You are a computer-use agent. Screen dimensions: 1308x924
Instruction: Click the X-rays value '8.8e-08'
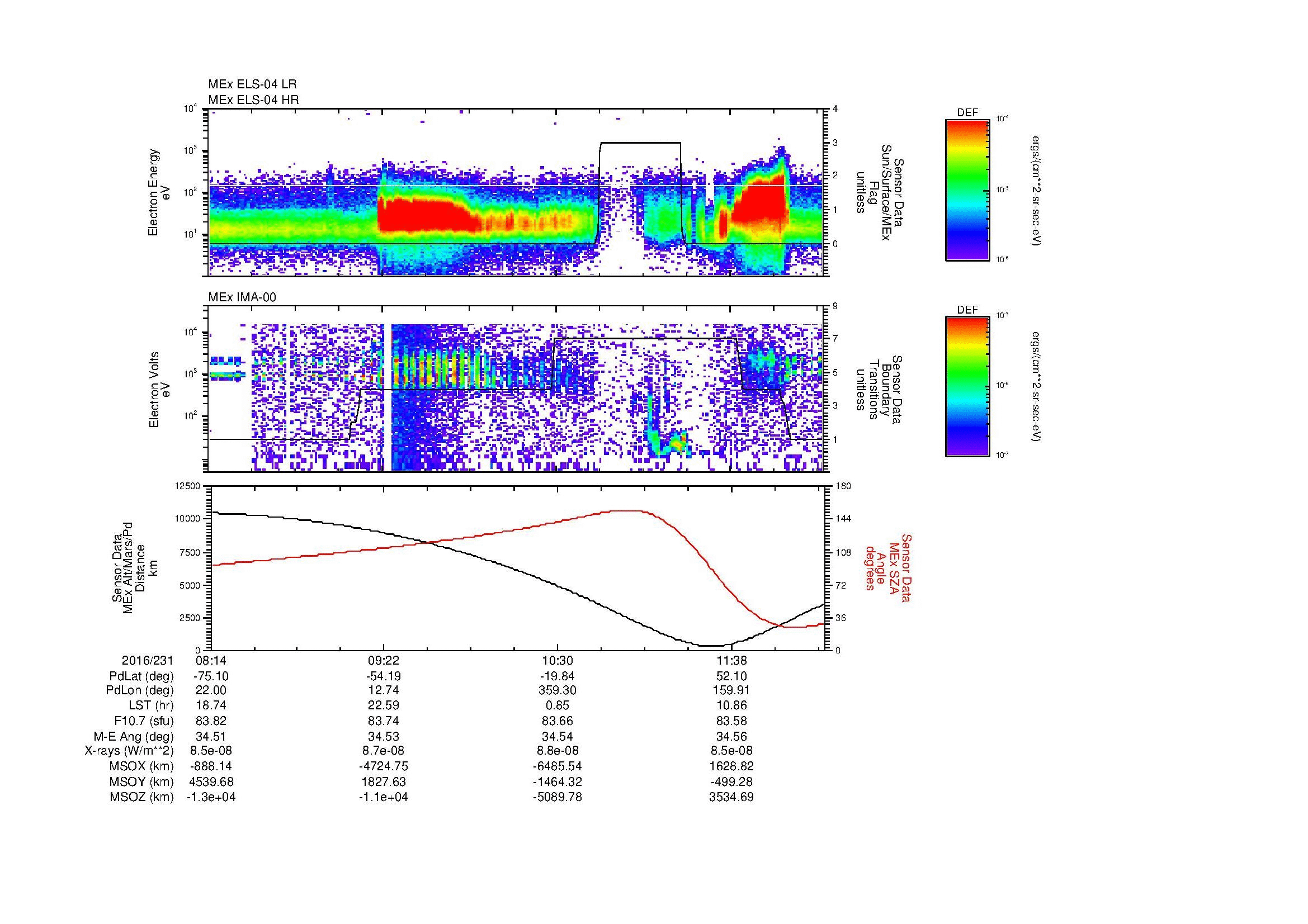(557, 751)
